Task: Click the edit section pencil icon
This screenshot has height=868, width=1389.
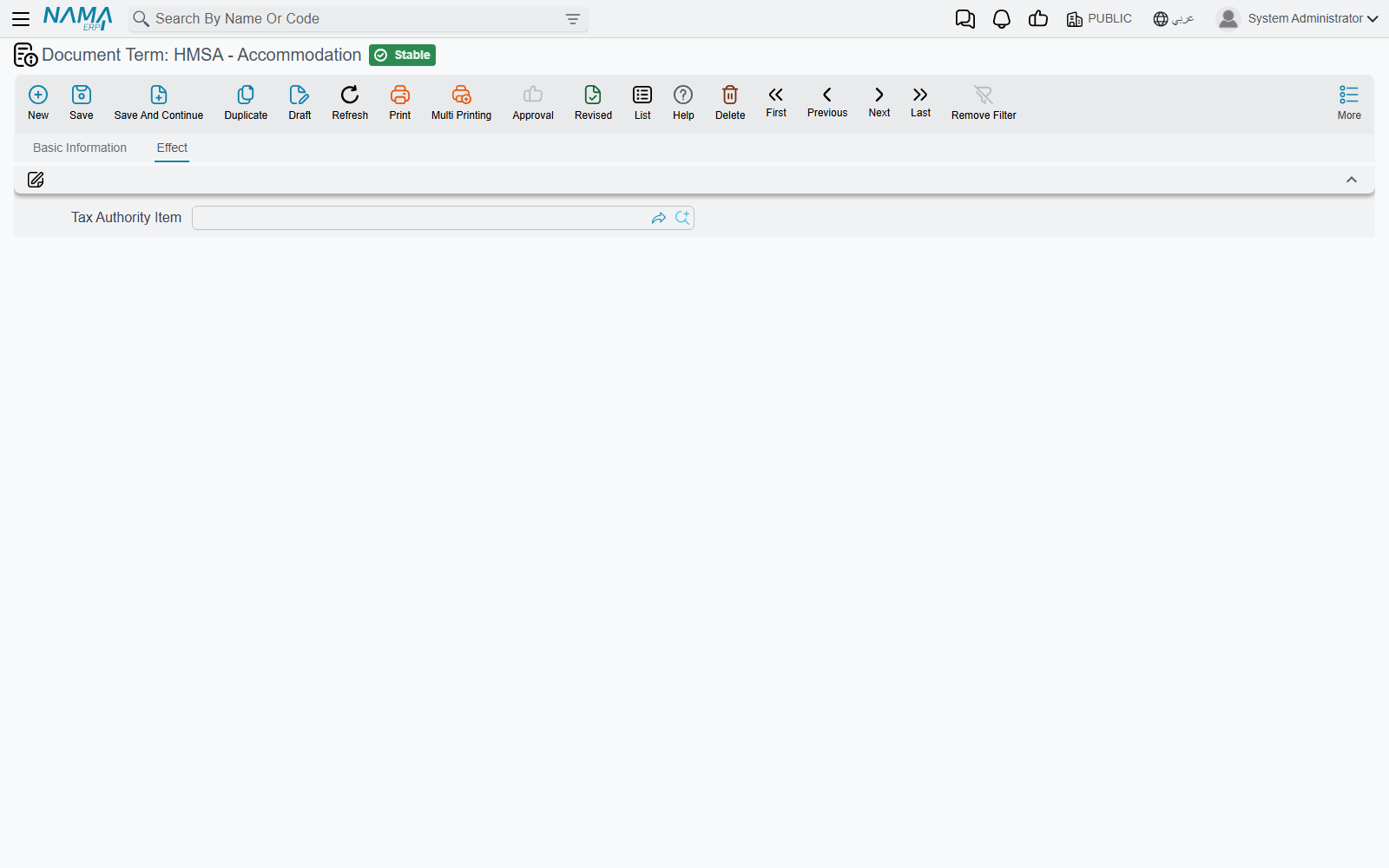Action: pos(36,180)
